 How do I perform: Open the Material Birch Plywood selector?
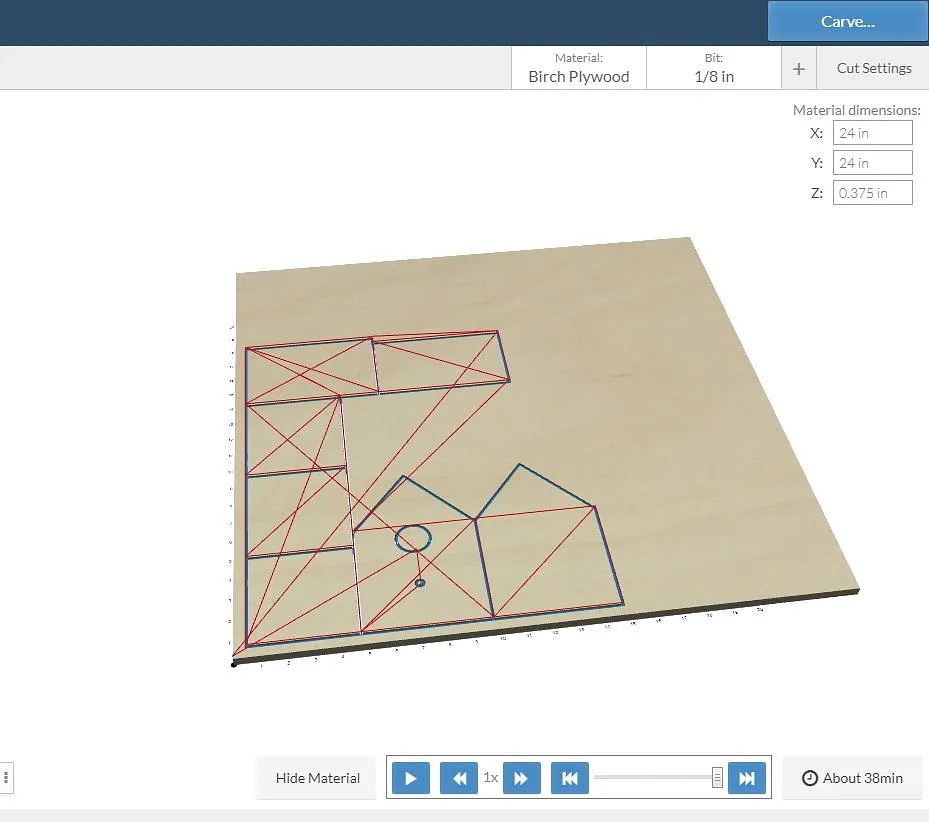click(x=579, y=68)
